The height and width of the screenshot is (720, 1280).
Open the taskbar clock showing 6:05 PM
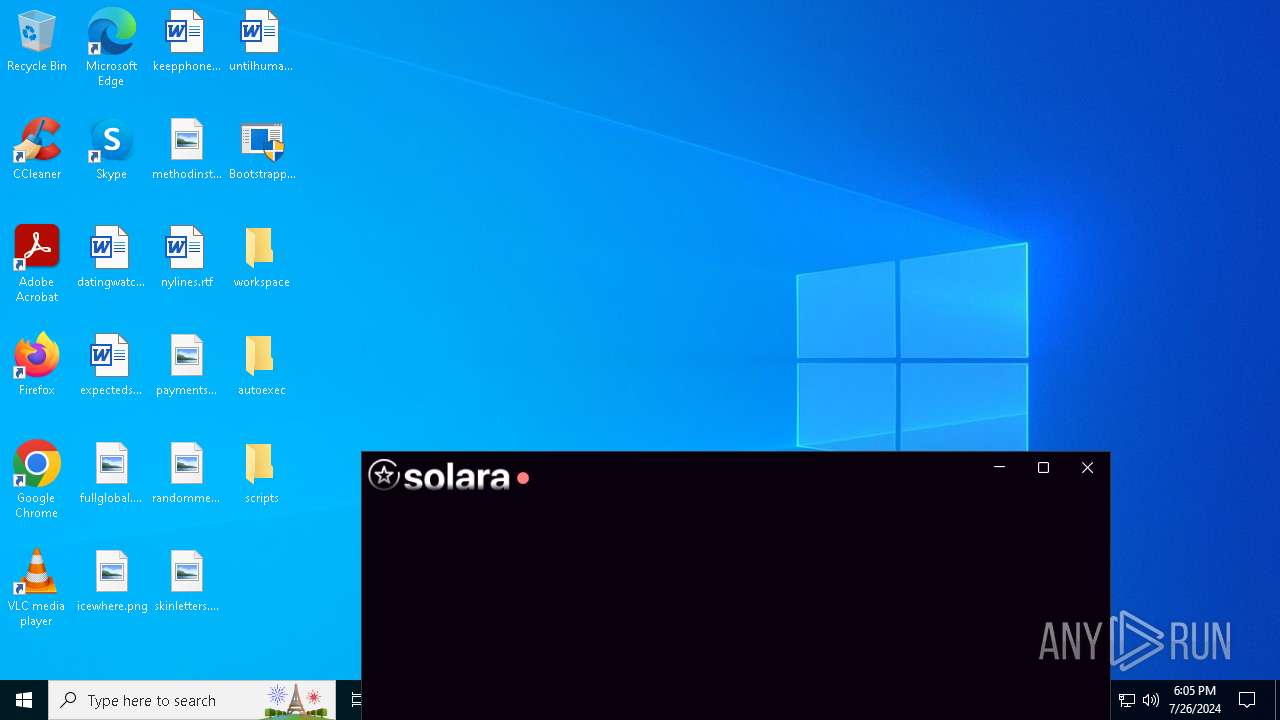1194,700
